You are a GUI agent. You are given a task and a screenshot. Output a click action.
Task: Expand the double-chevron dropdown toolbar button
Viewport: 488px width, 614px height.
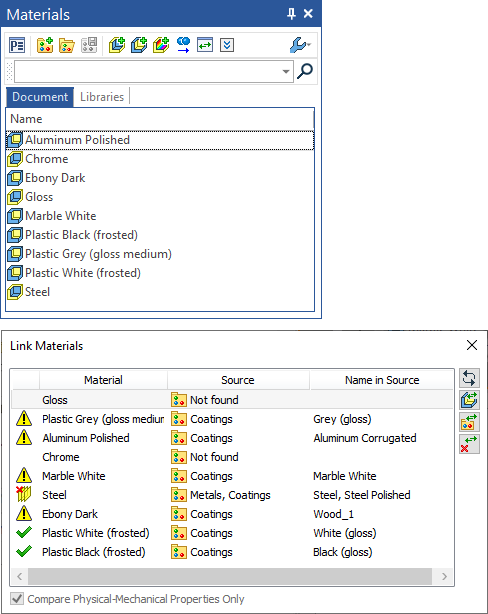[x=227, y=45]
